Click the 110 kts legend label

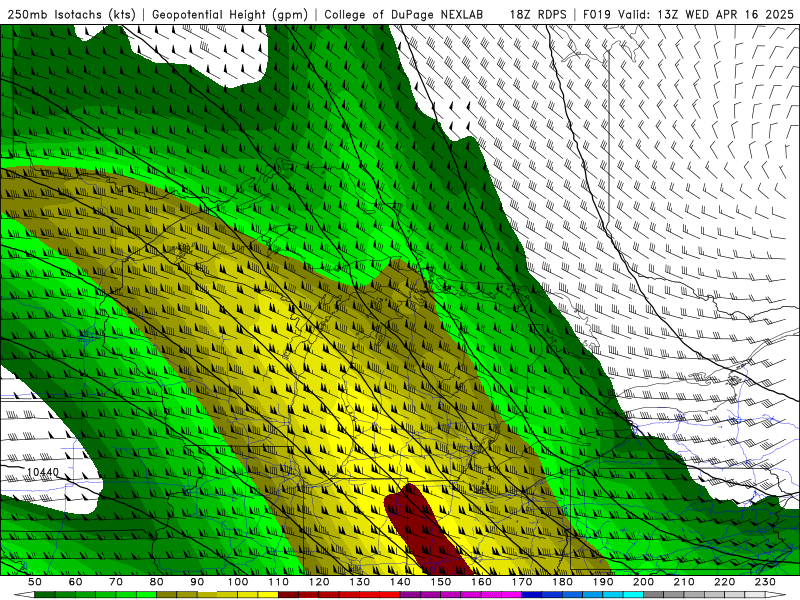(279, 582)
